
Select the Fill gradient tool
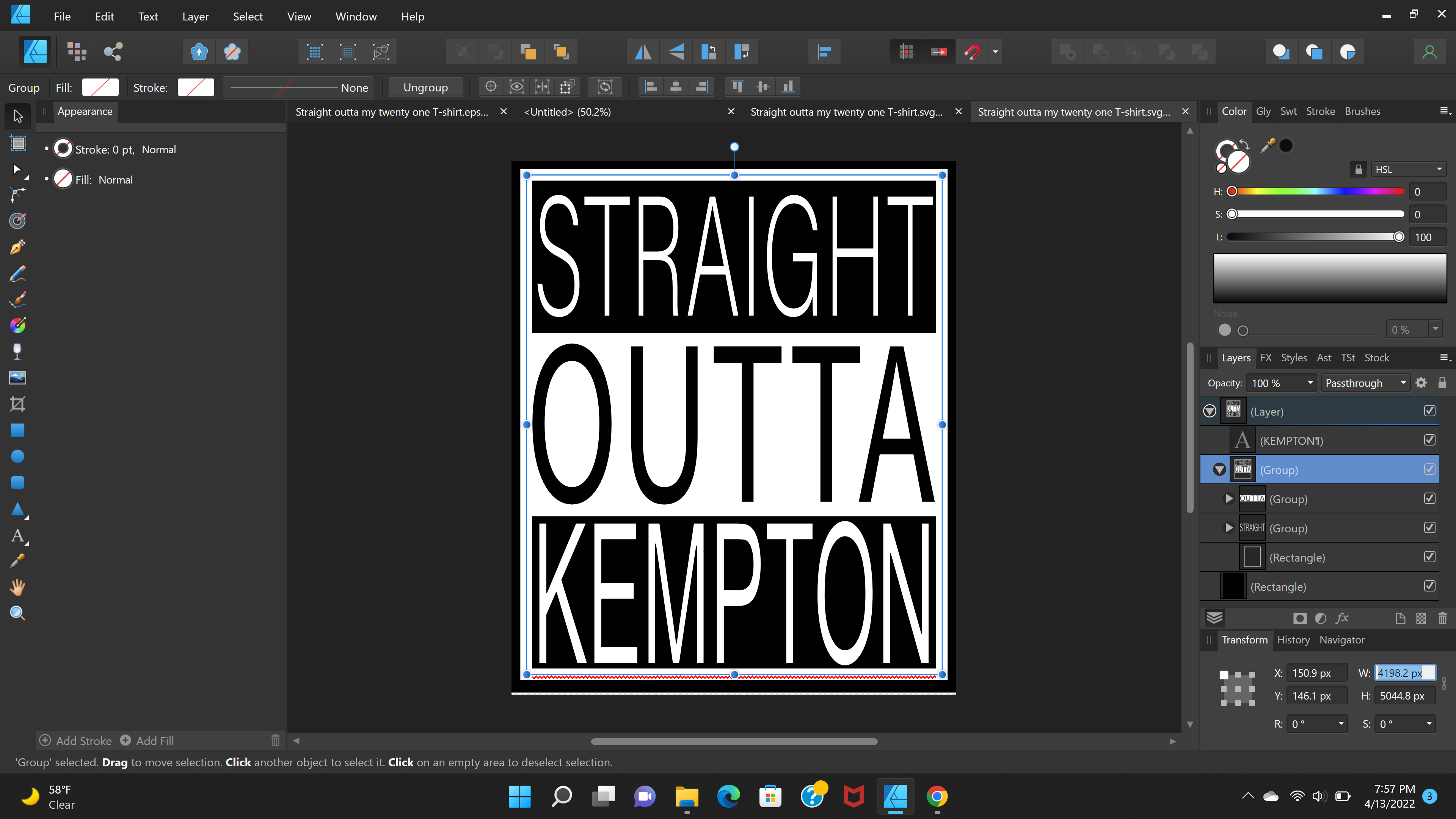point(17,326)
